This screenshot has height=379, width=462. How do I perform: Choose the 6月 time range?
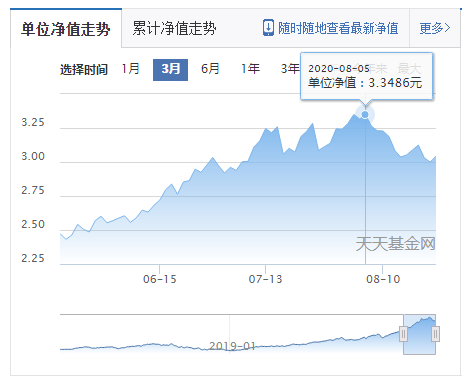point(210,69)
